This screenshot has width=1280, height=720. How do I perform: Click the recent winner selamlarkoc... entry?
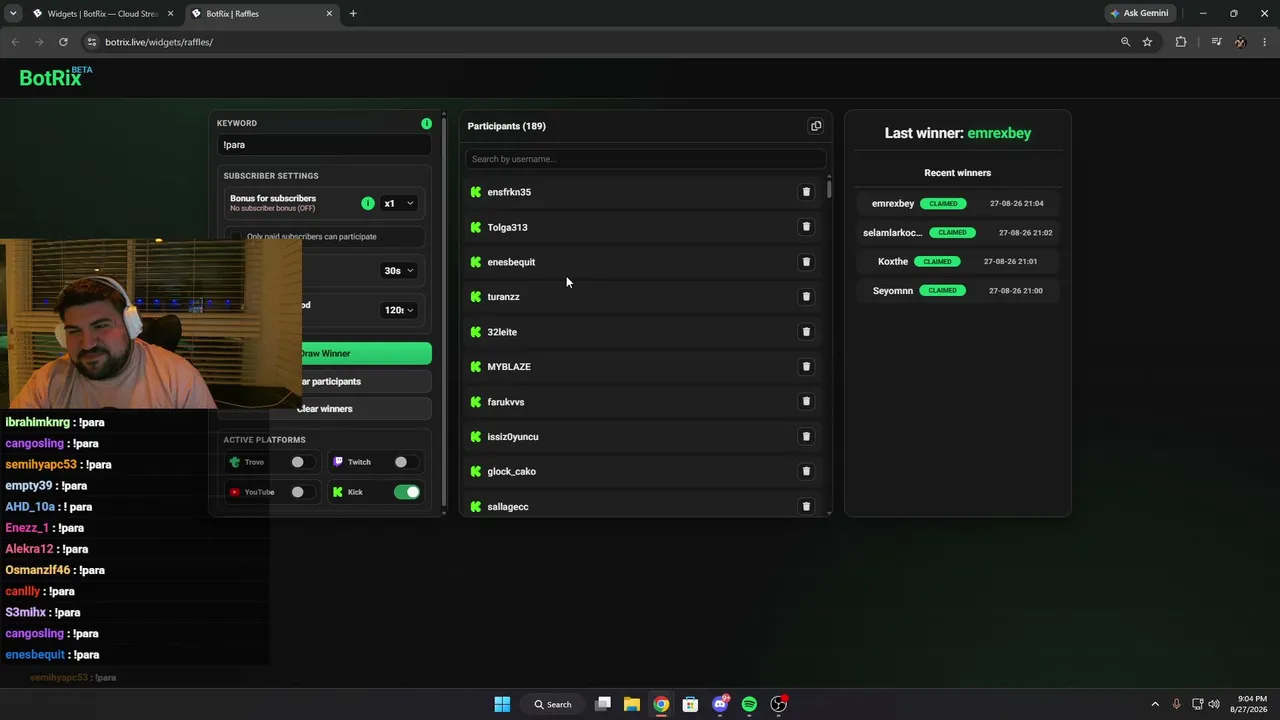point(958,233)
